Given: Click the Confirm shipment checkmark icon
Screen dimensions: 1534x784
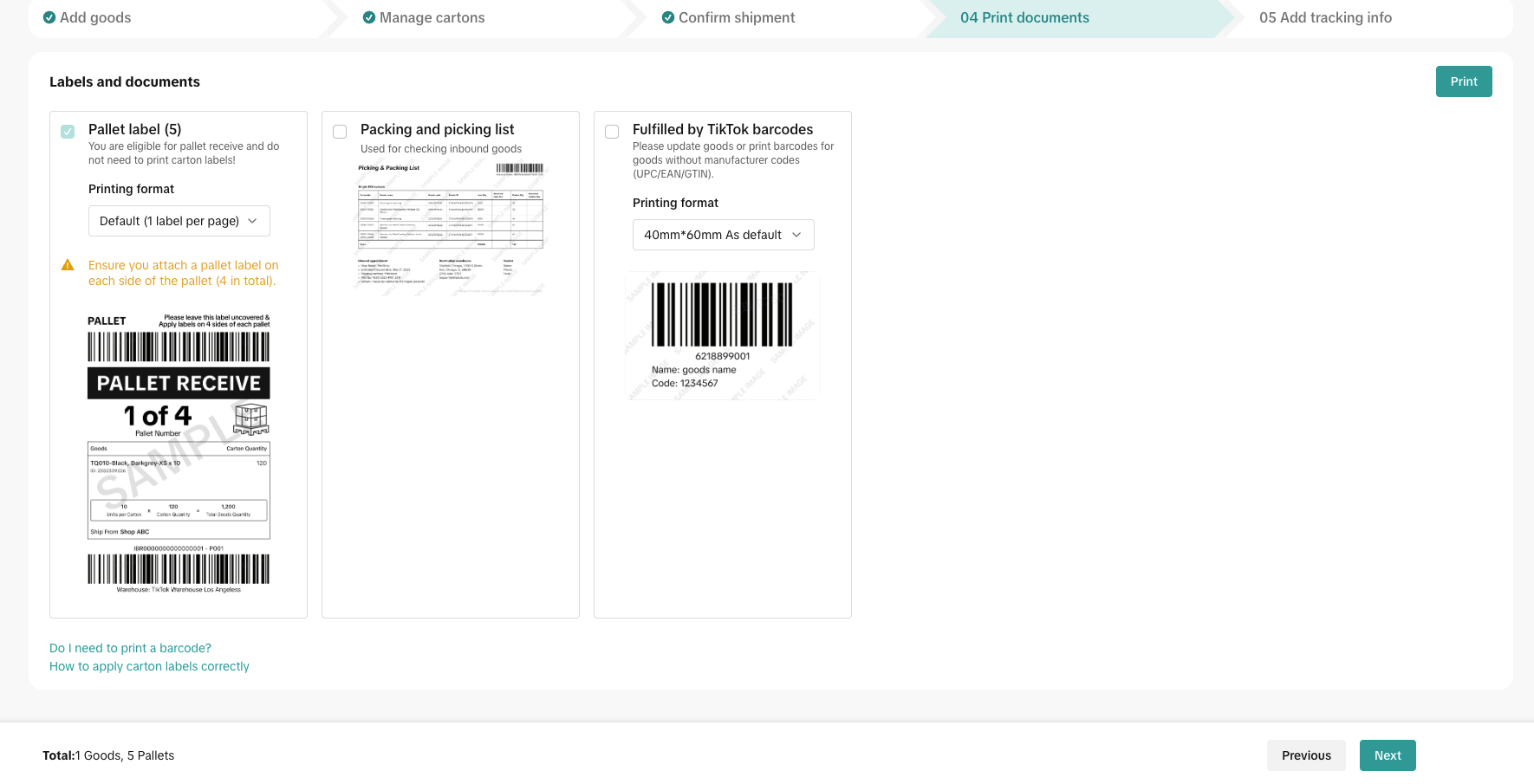Looking at the screenshot, I should click(x=668, y=17).
